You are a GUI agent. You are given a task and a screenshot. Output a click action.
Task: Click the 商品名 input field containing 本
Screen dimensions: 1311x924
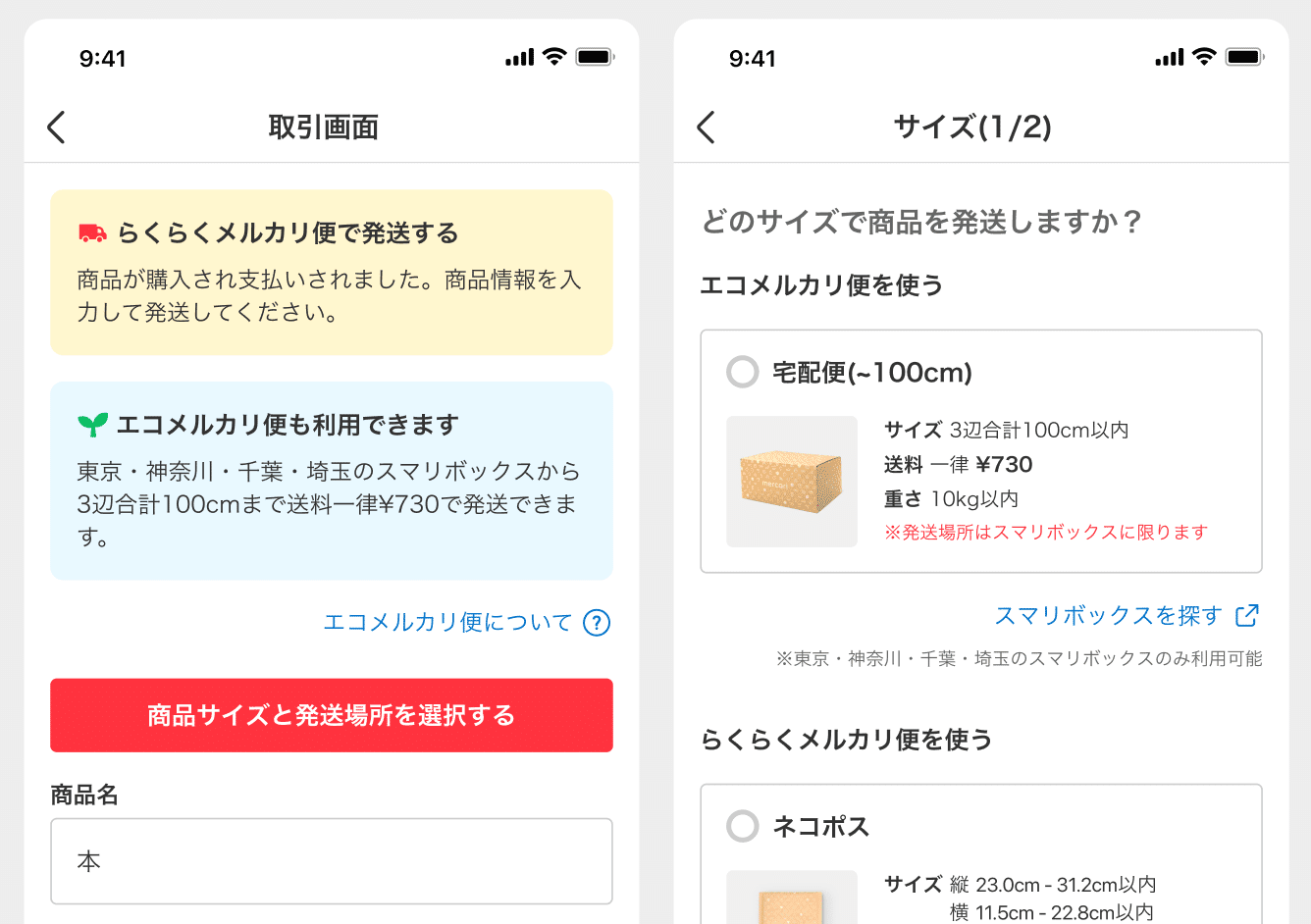[331, 861]
